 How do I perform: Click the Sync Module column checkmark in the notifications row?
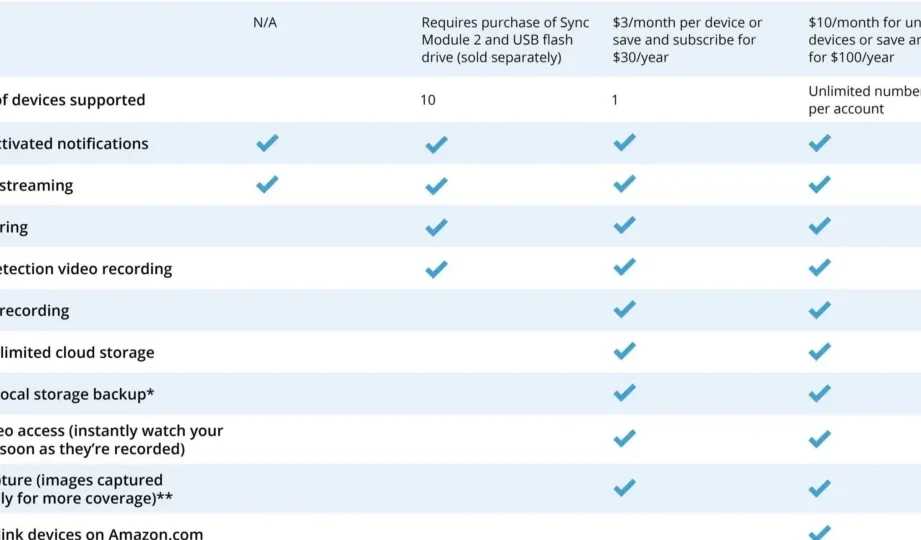coord(436,145)
